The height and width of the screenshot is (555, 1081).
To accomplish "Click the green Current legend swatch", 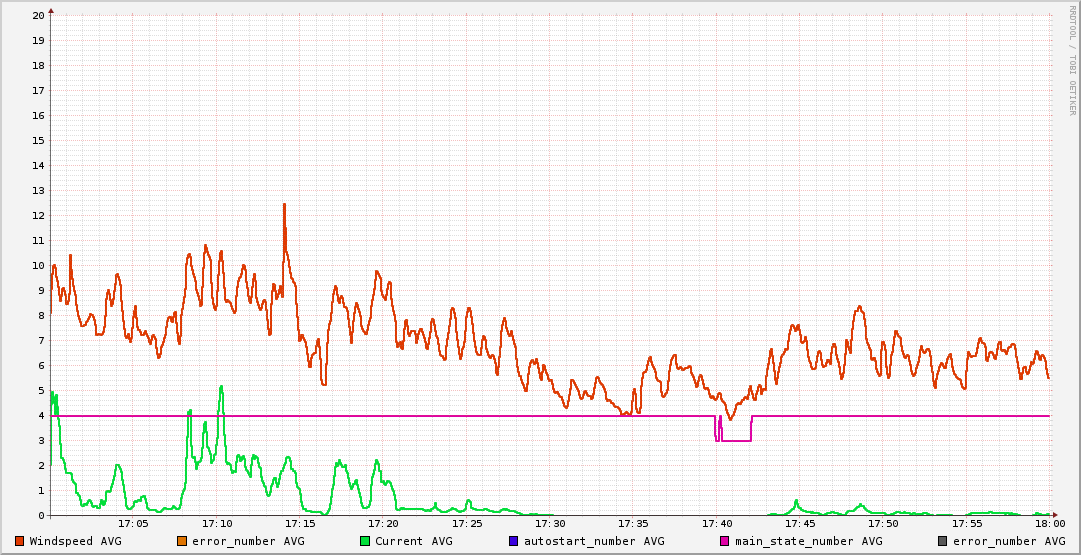I will pyautogui.click(x=365, y=541).
